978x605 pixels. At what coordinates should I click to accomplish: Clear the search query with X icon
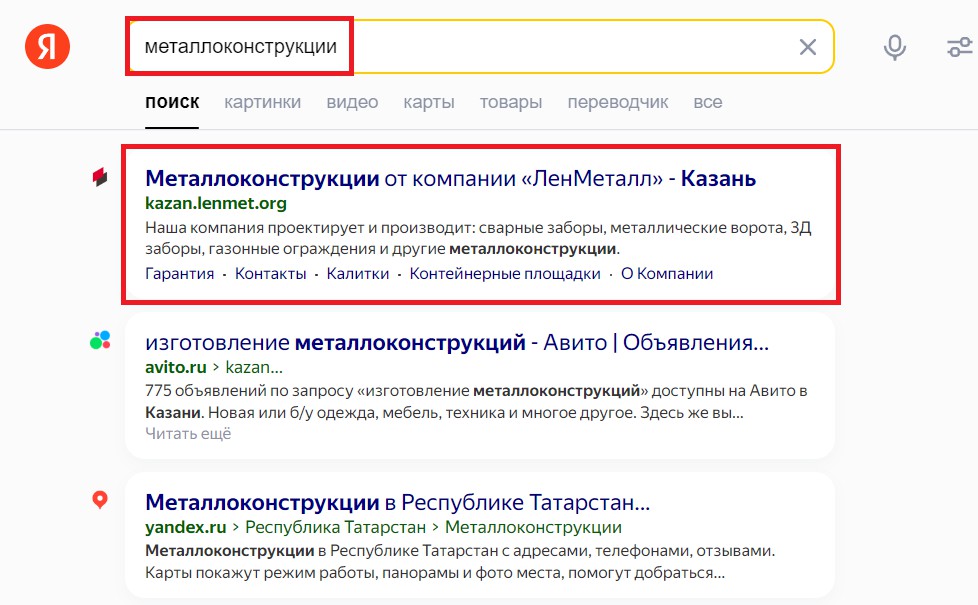pyautogui.click(x=807, y=47)
